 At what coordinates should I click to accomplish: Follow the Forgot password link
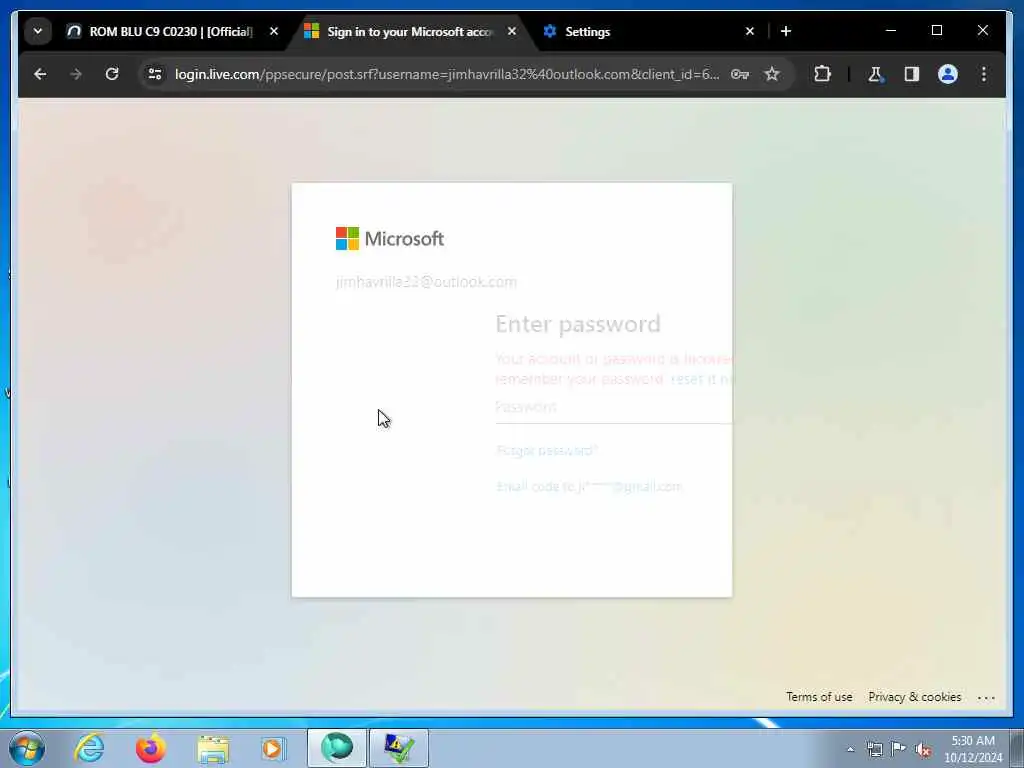(x=547, y=451)
